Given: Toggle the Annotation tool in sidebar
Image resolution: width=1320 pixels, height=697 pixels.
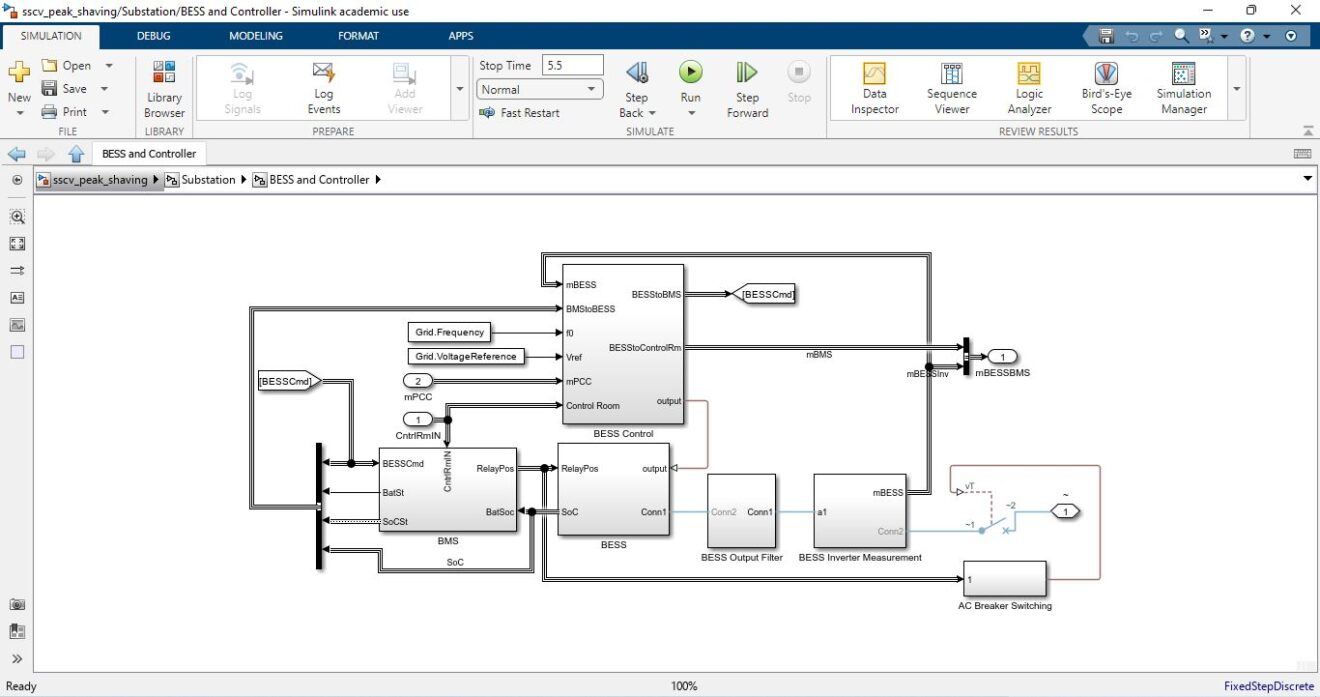Looking at the screenshot, I should 17,297.
